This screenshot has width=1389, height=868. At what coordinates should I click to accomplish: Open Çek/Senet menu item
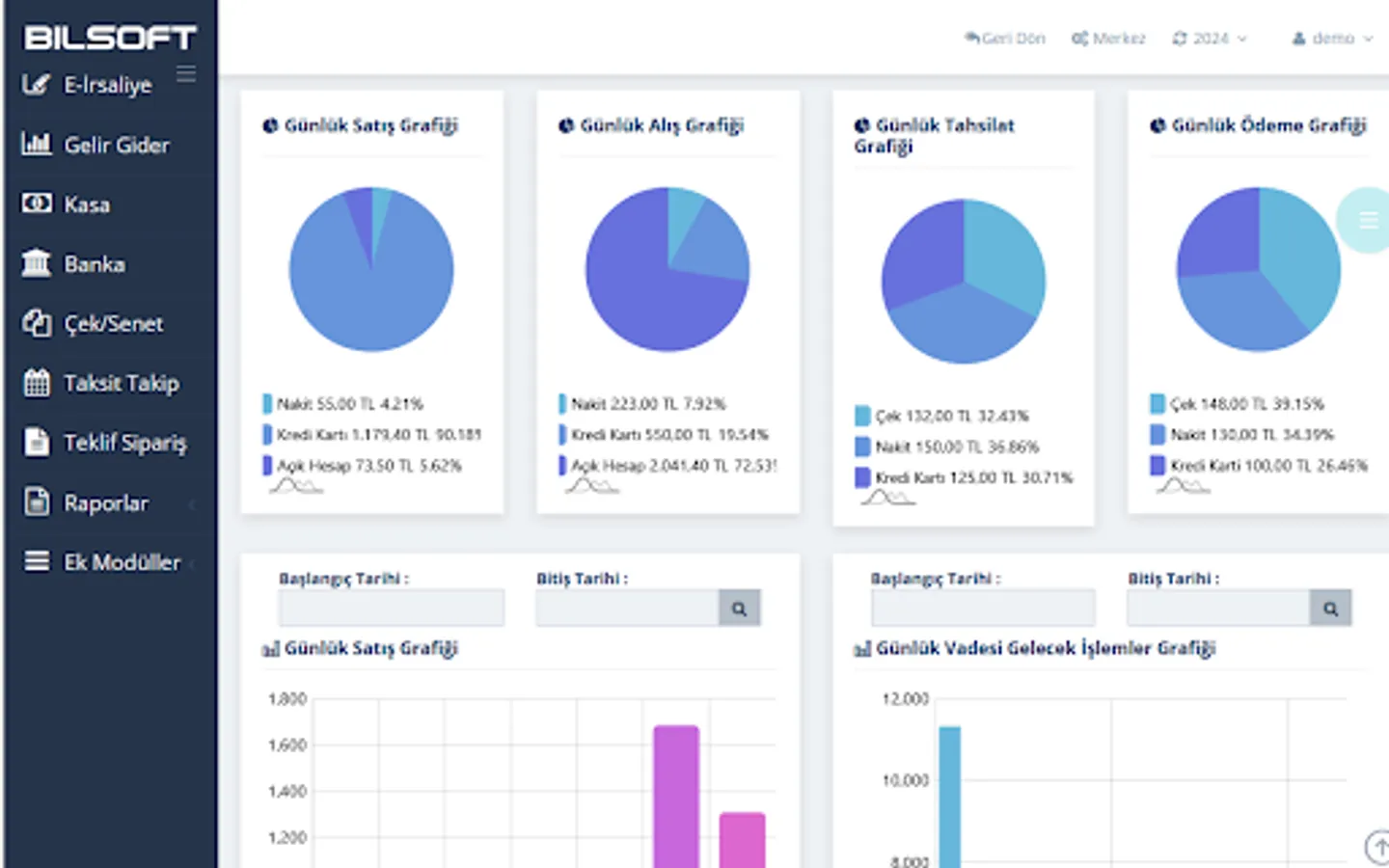(x=114, y=324)
